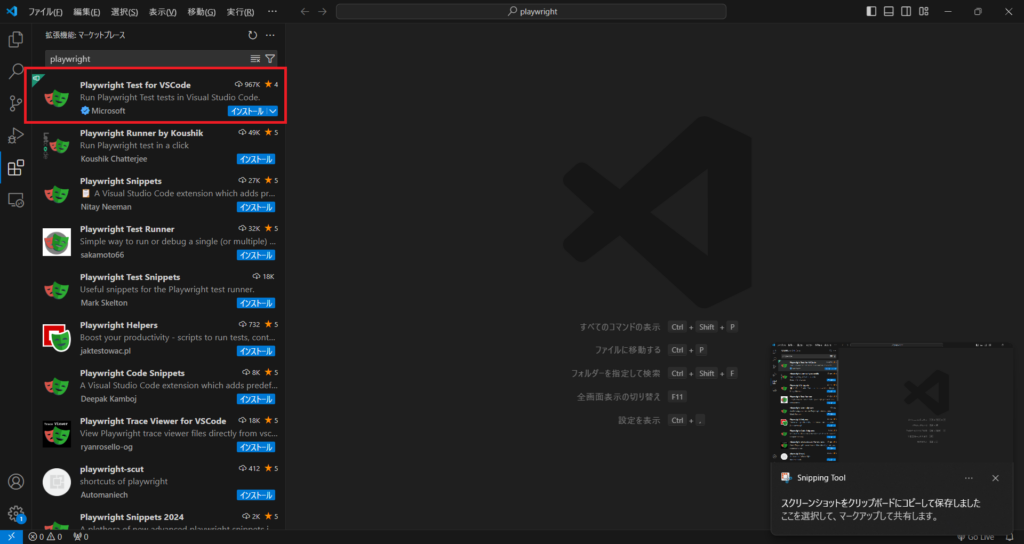Click the Accounts icon in activity bar

(x=16, y=482)
